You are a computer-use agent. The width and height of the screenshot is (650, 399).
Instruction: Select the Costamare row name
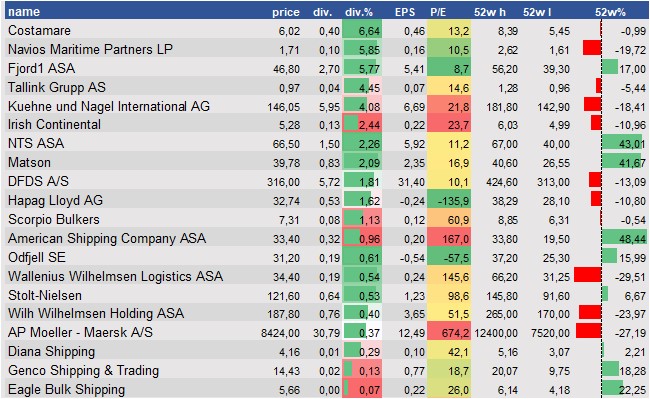(39, 30)
